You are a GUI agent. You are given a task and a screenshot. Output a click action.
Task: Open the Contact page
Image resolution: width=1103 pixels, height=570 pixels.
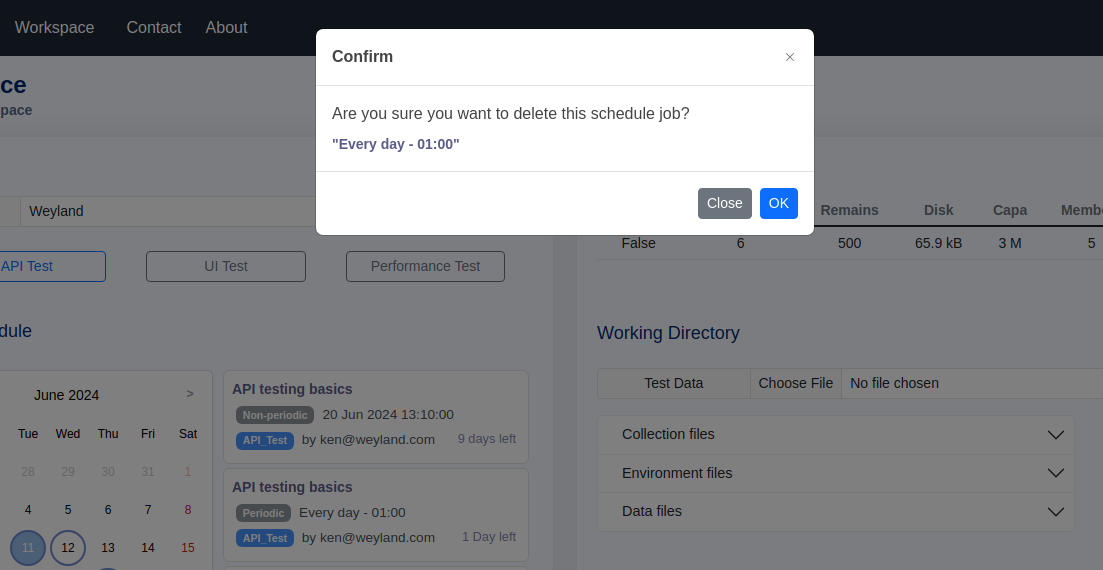154,27
